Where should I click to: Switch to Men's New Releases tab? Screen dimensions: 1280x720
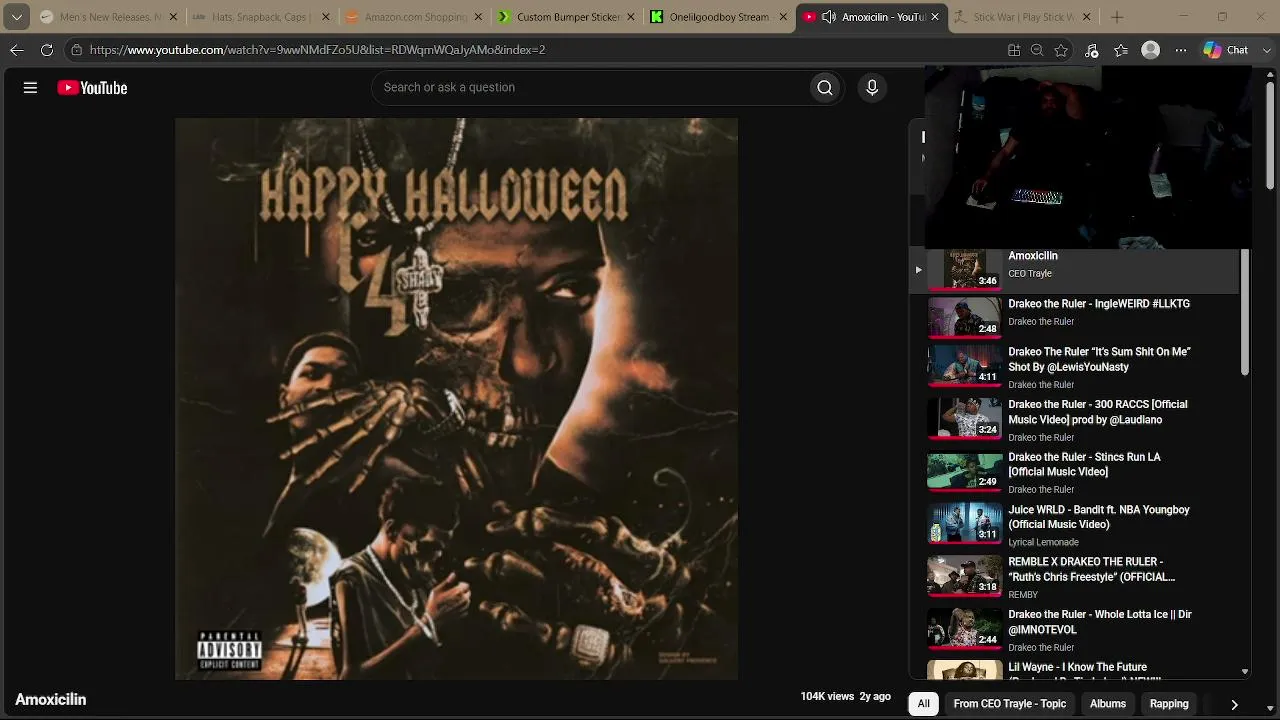click(108, 17)
